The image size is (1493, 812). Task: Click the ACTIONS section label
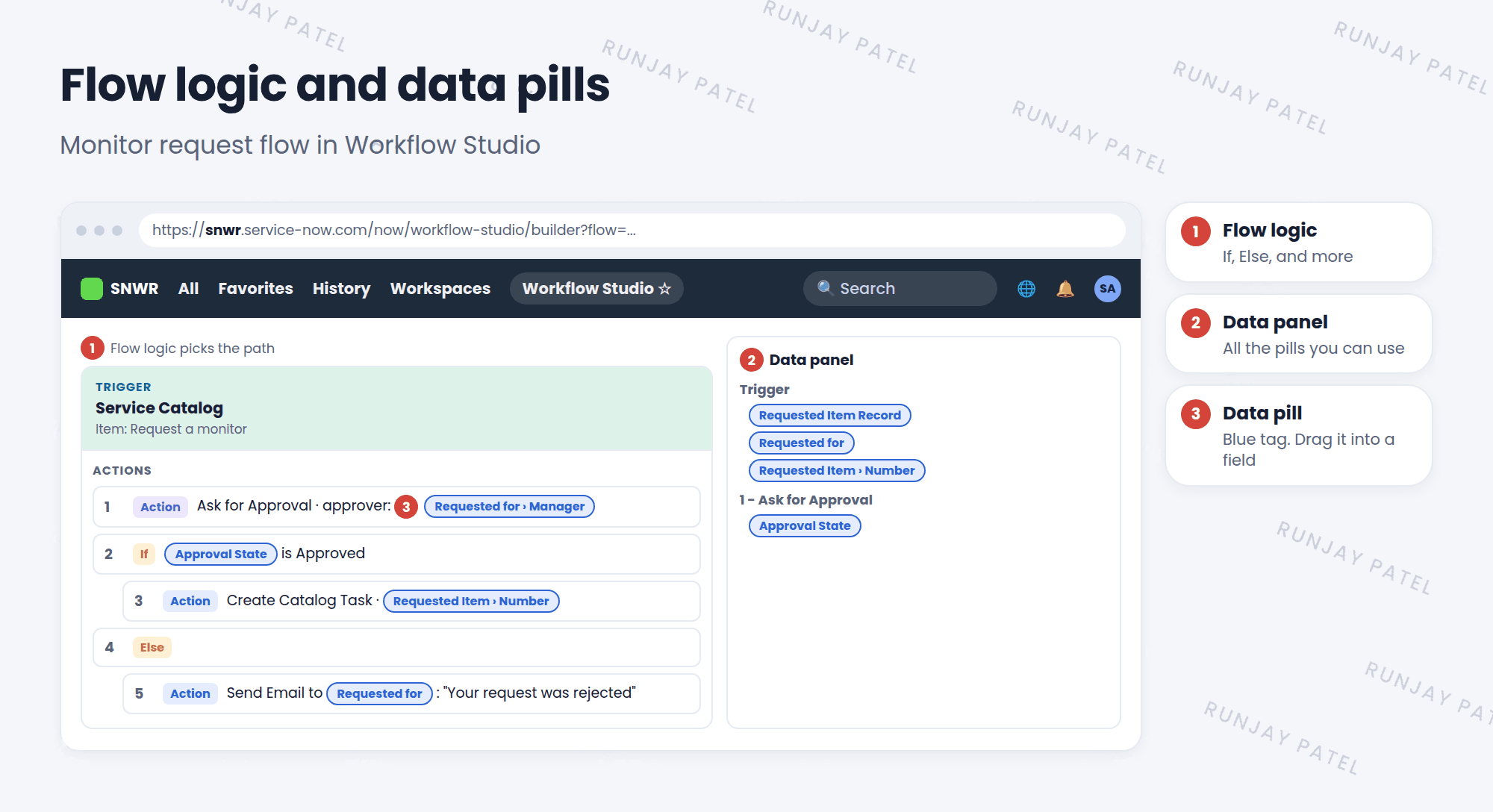tap(122, 470)
